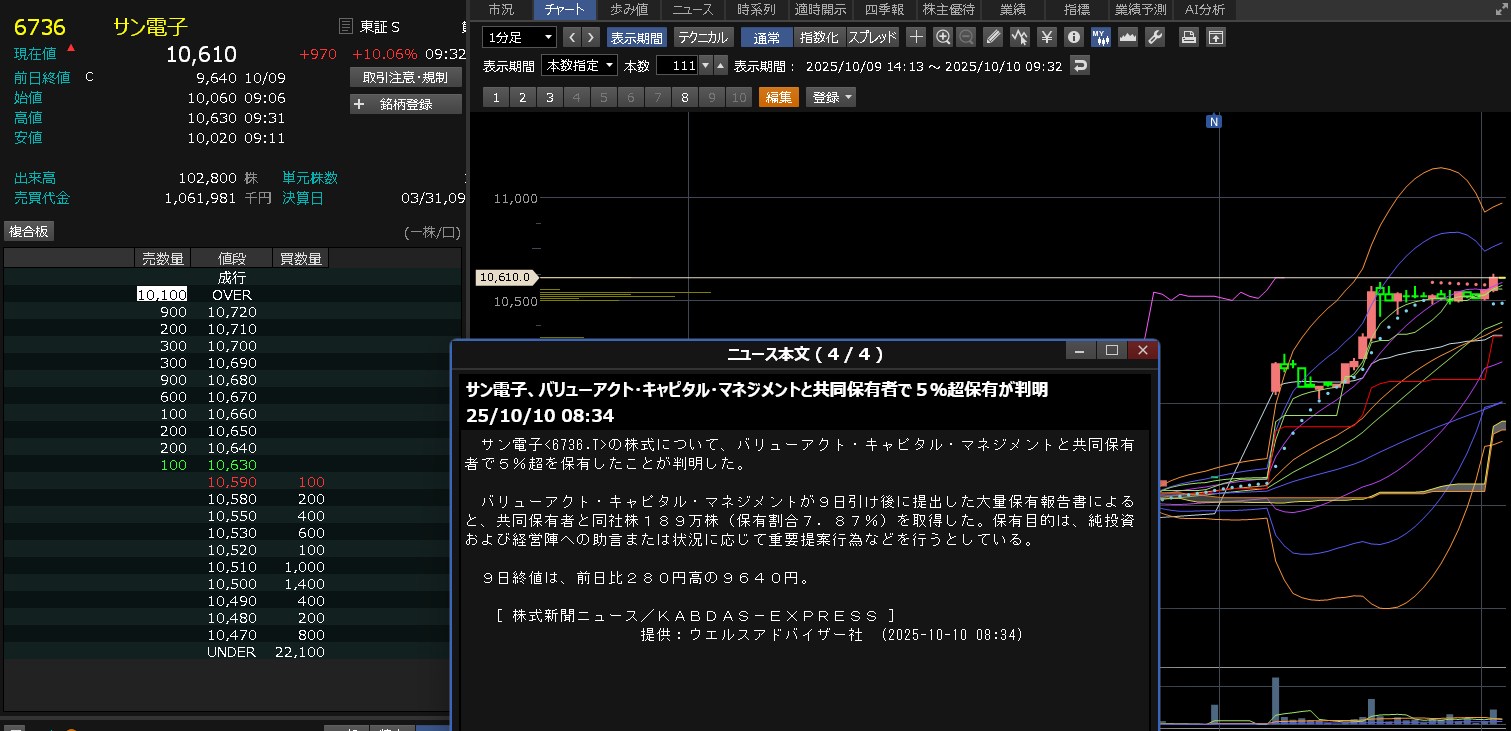Click the 銘柄登録 button
1511x731 pixels.
[x=405, y=104]
